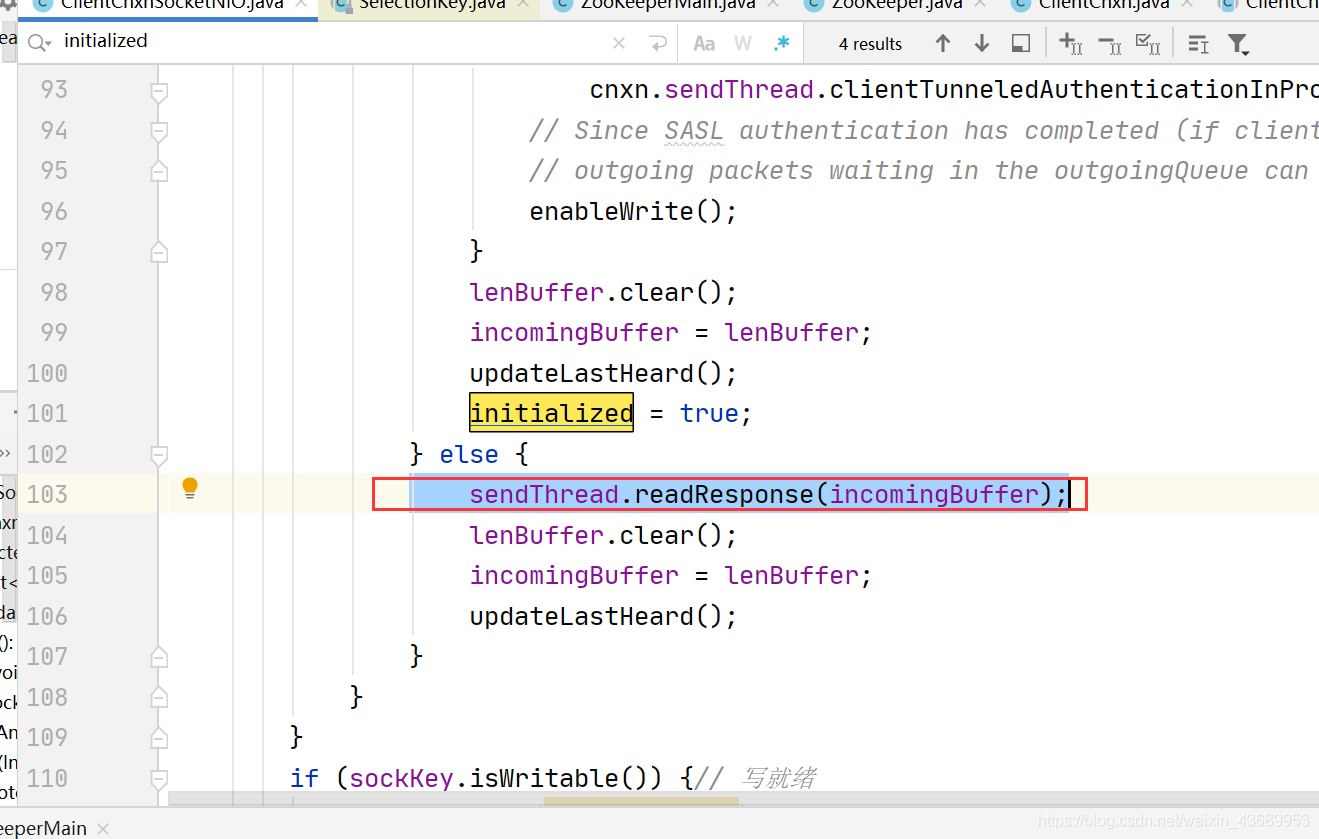This screenshot has width=1319, height=839.
Task: Toggle fold marker on line 93
Action: [x=158, y=92]
